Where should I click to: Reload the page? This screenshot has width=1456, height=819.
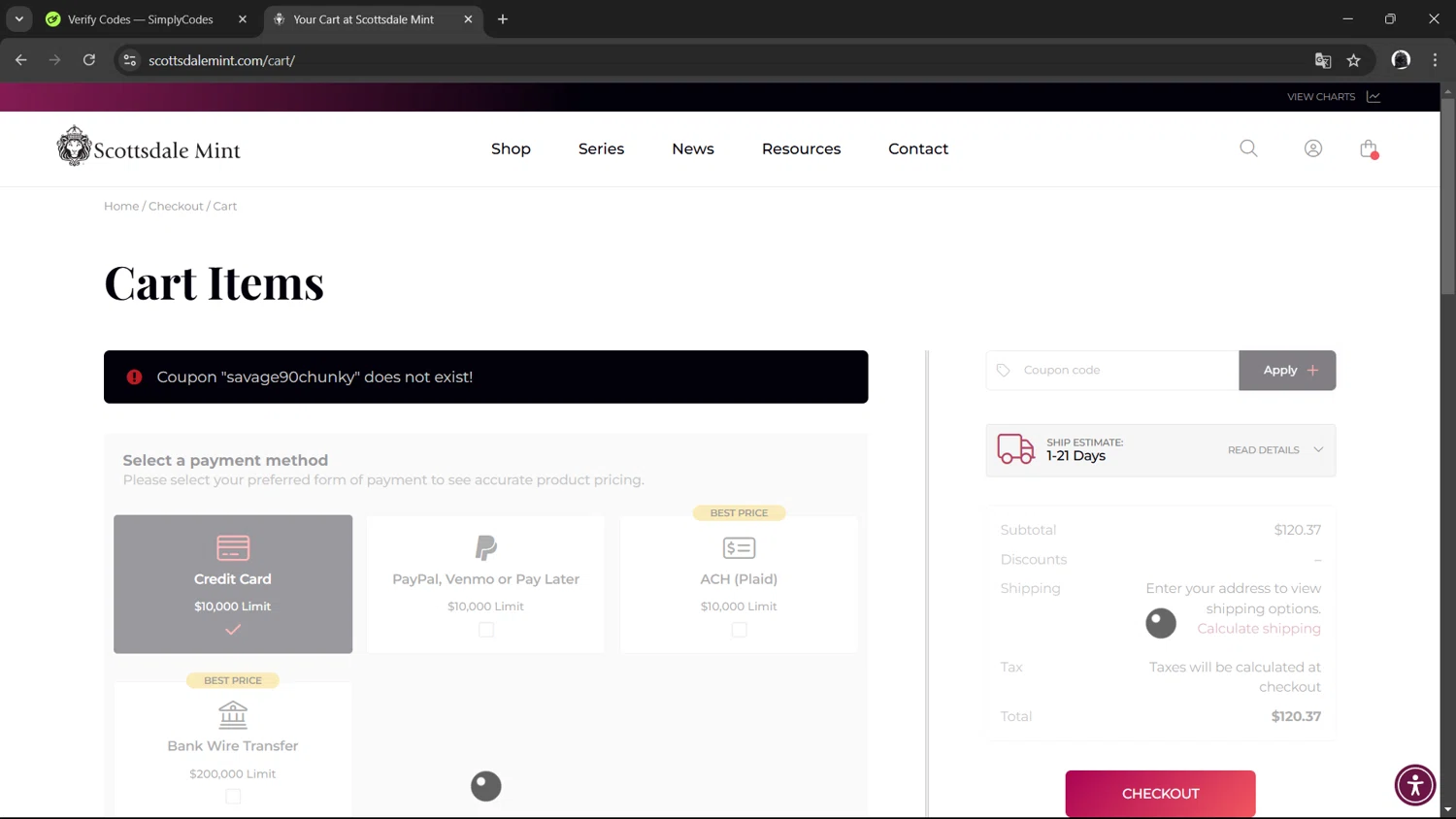coord(89,60)
